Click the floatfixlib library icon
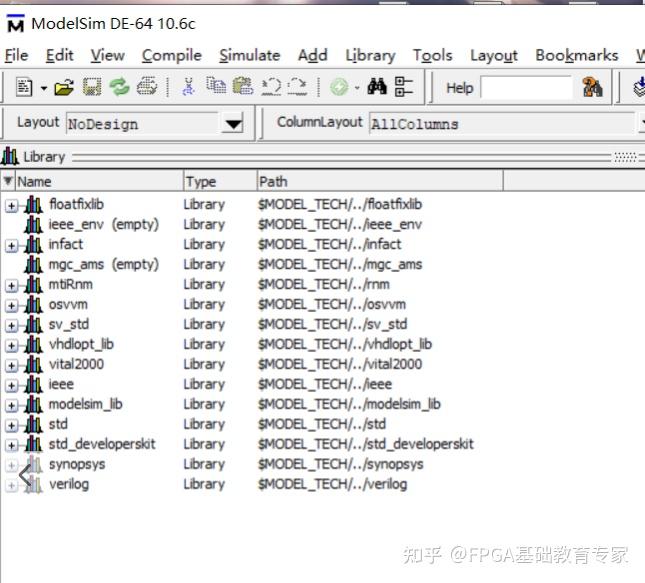This screenshot has height=583, width=645. coord(33,204)
